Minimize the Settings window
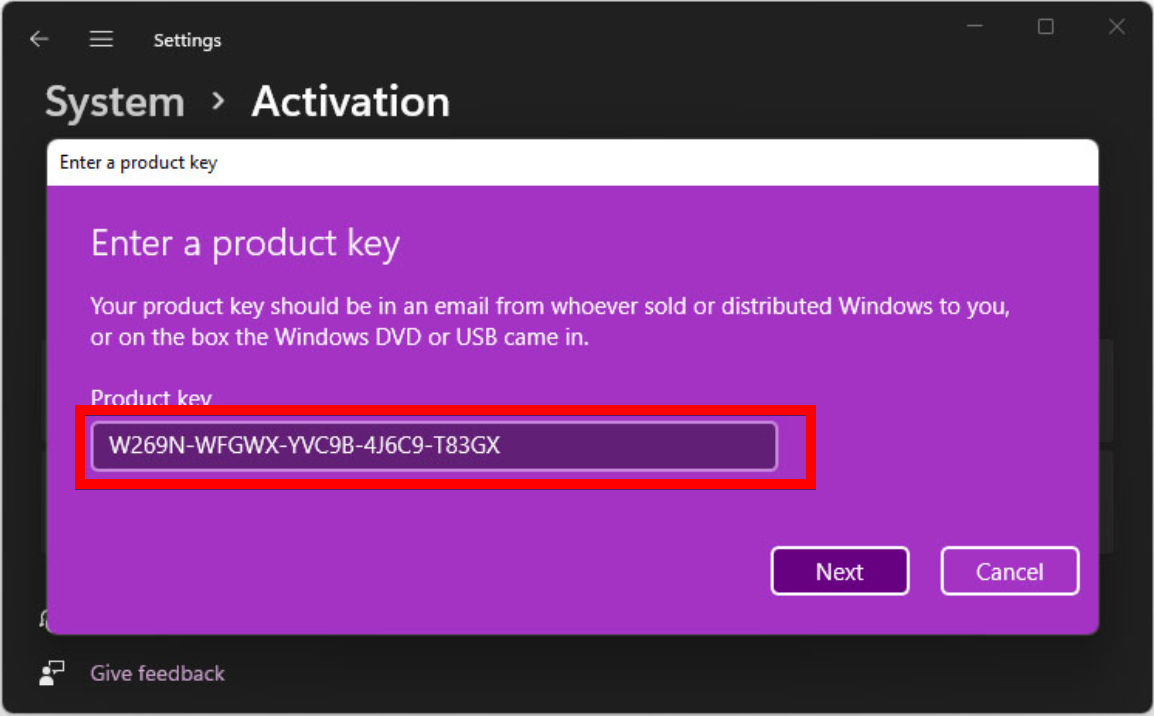The width and height of the screenshot is (1154, 716). [974, 27]
